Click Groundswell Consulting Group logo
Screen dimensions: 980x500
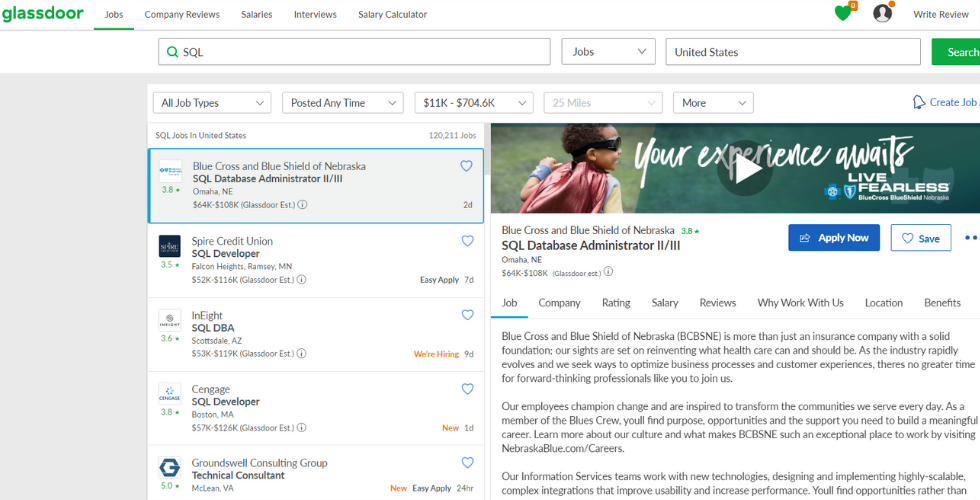tap(169, 468)
